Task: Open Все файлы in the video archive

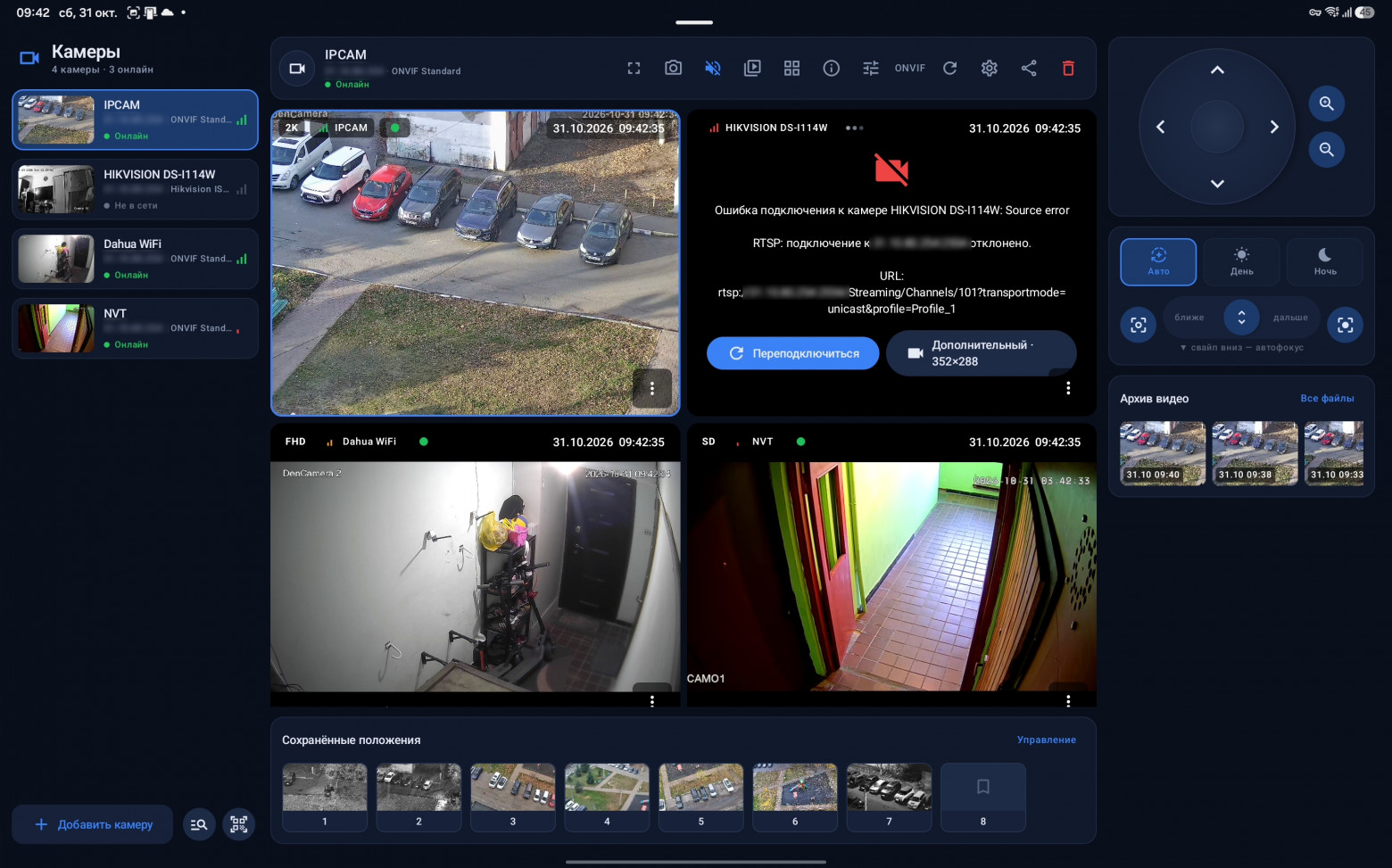Action: pos(1327,399)
